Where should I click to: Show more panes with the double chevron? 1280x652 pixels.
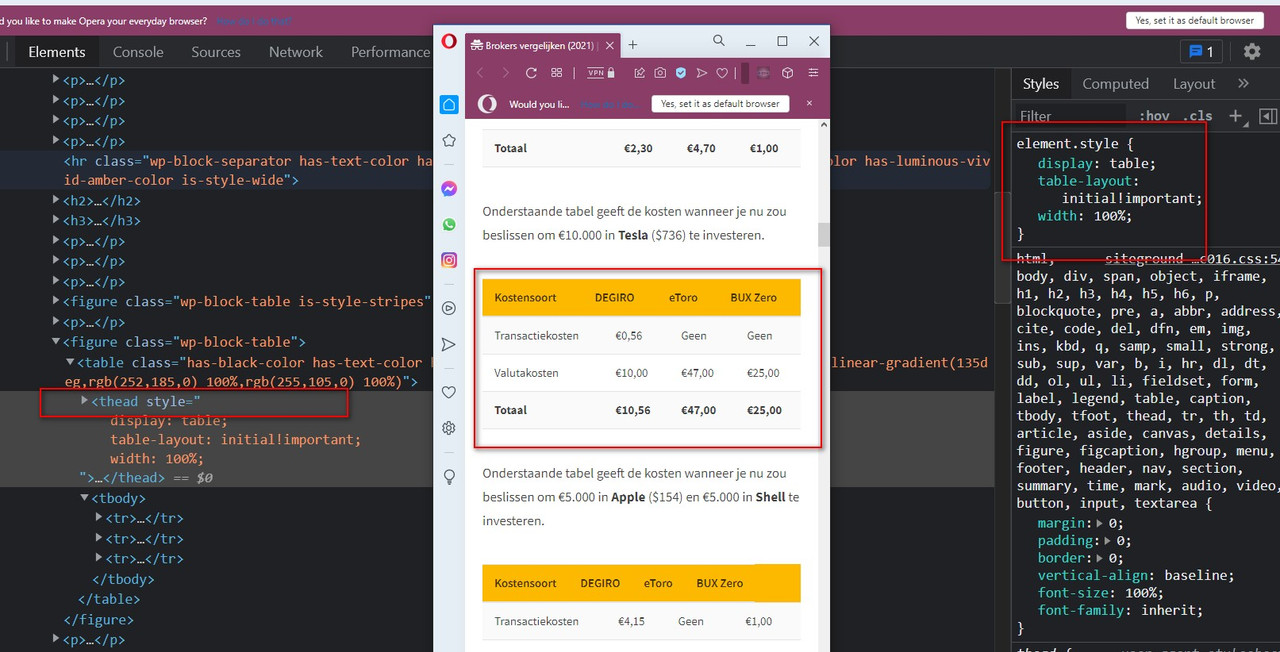(x=1243, y=84)
